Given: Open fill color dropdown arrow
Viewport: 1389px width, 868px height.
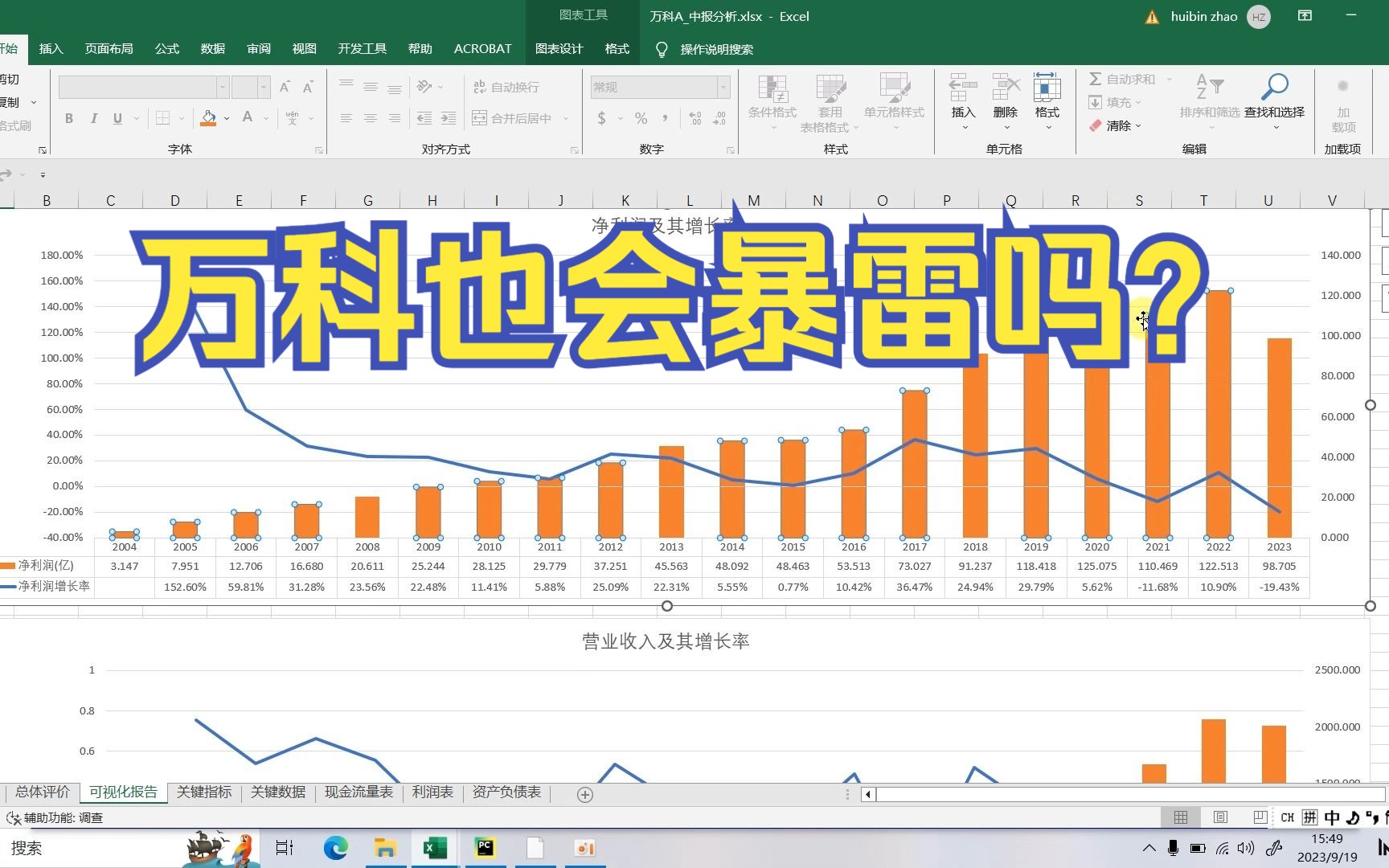Looking at the screenshot, I should click(227, 119).
